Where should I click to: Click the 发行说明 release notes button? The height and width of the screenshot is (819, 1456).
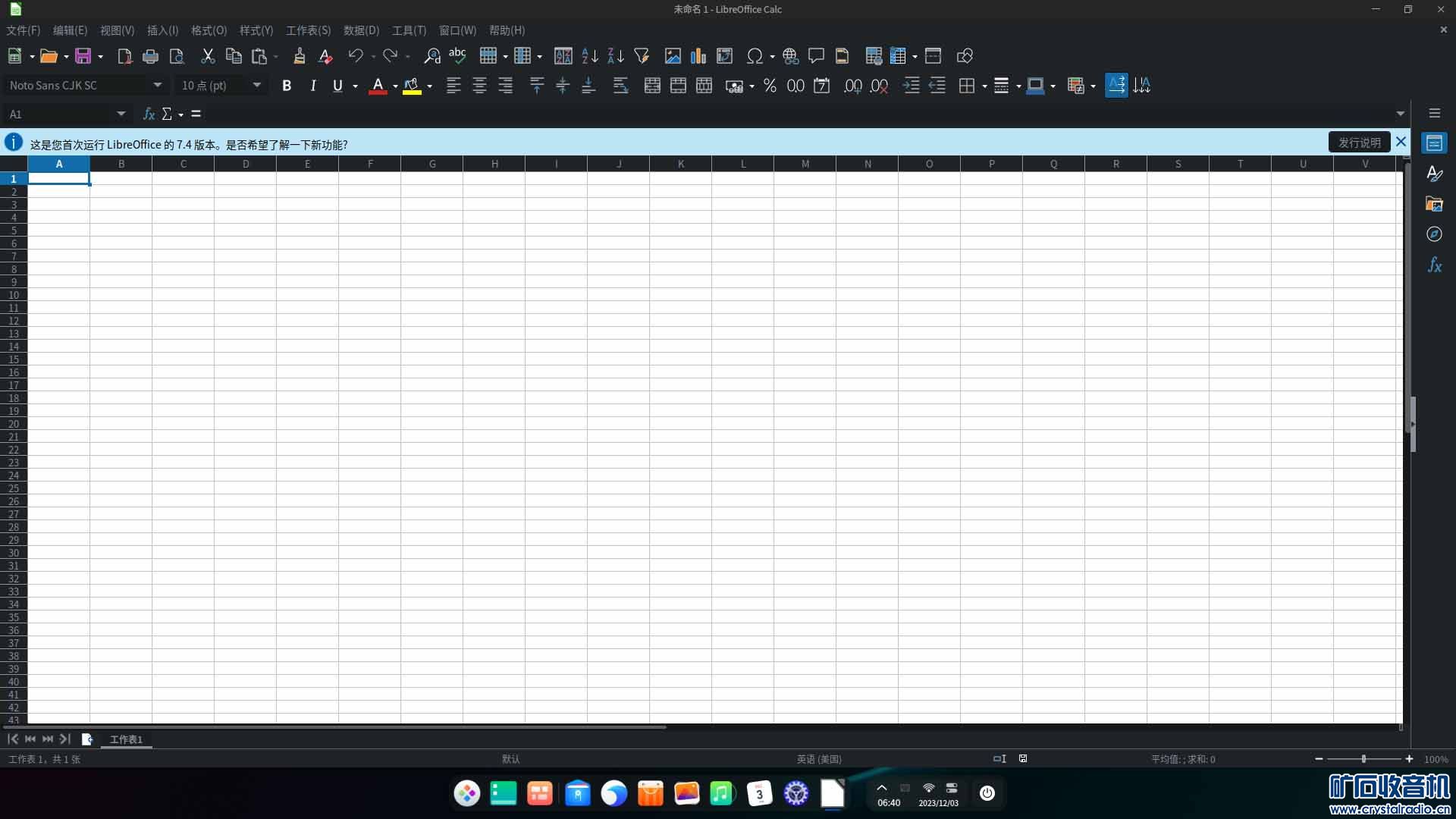[1359, 143]
